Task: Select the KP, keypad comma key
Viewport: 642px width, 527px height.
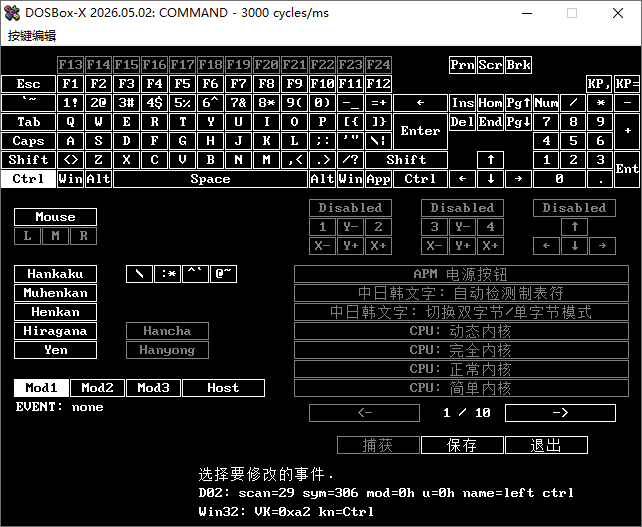Action: (x=600, y=84)
